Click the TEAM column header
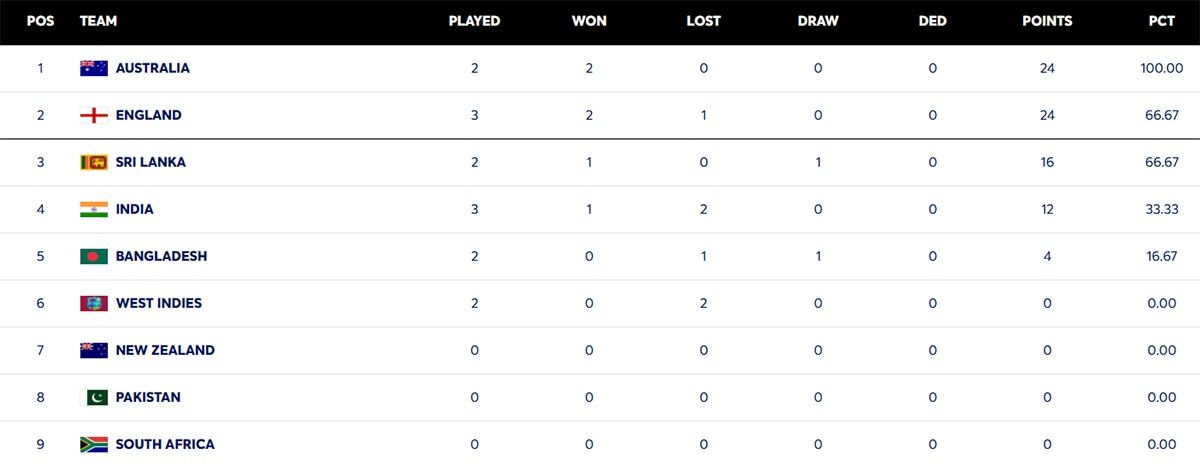 tap(96, 21)
